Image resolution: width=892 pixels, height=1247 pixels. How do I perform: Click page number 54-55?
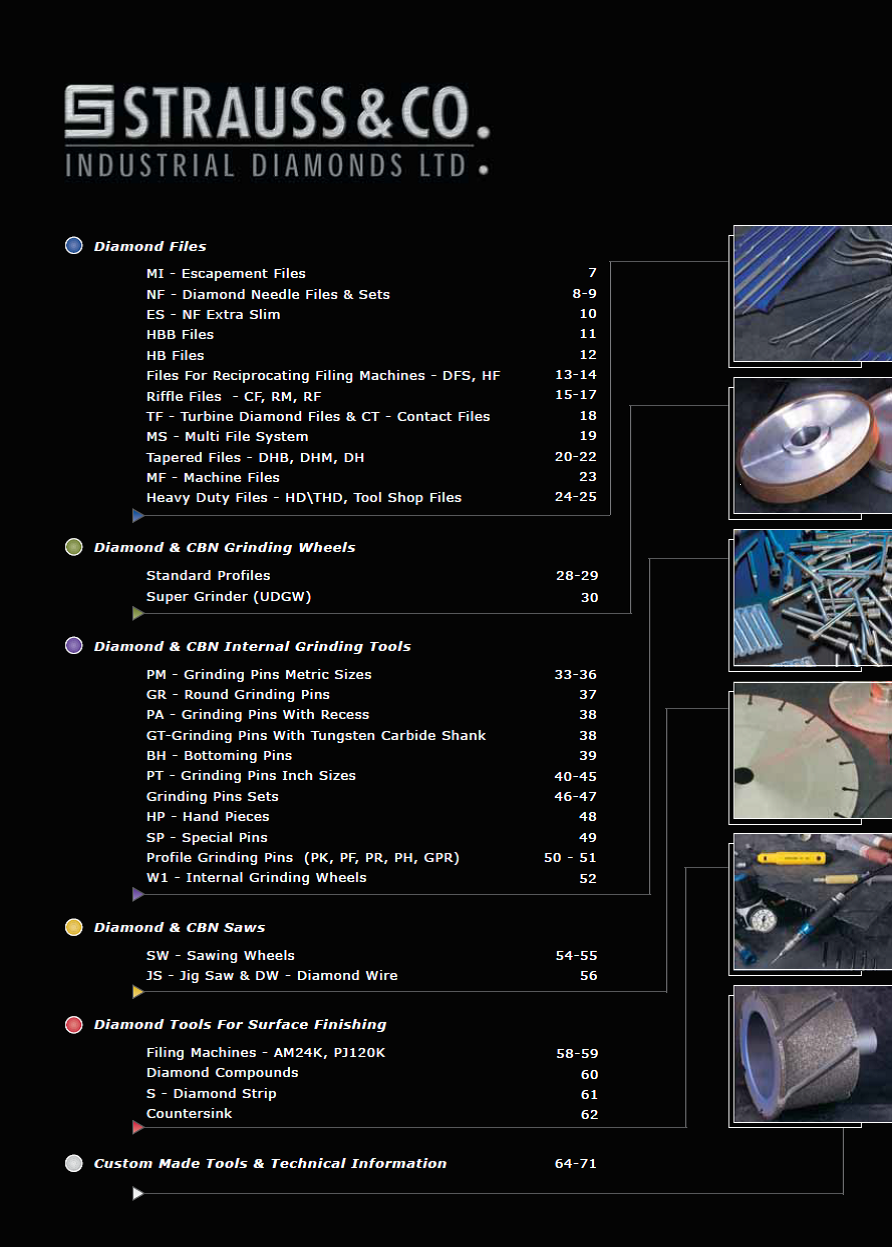[576, 956]
